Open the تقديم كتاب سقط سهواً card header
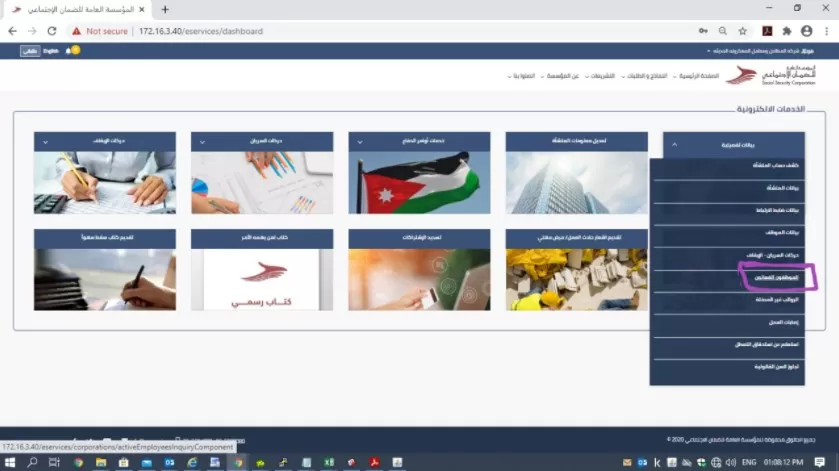Viewport: 839px width, 471px height. coord(104,238)
